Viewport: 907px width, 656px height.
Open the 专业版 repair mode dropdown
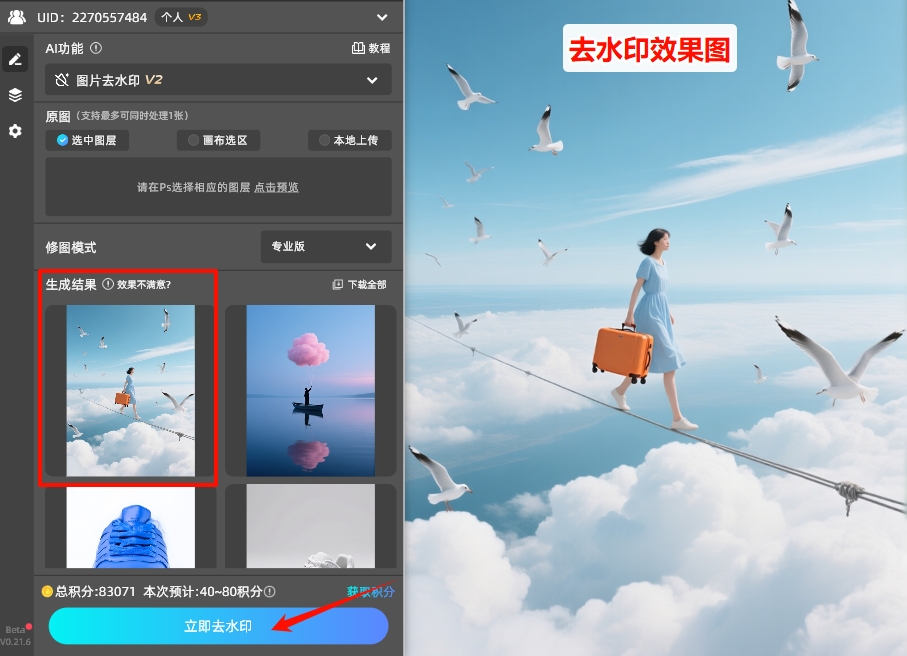point(325,246)
